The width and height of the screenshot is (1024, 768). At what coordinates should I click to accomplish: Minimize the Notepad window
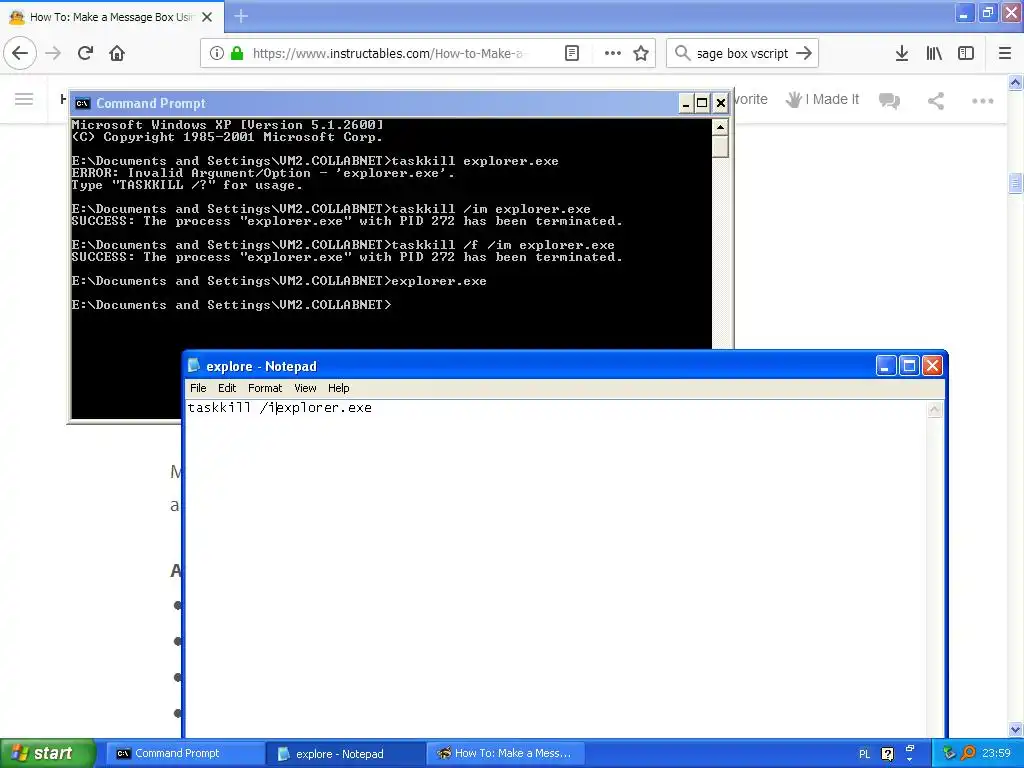click(886, 366)
